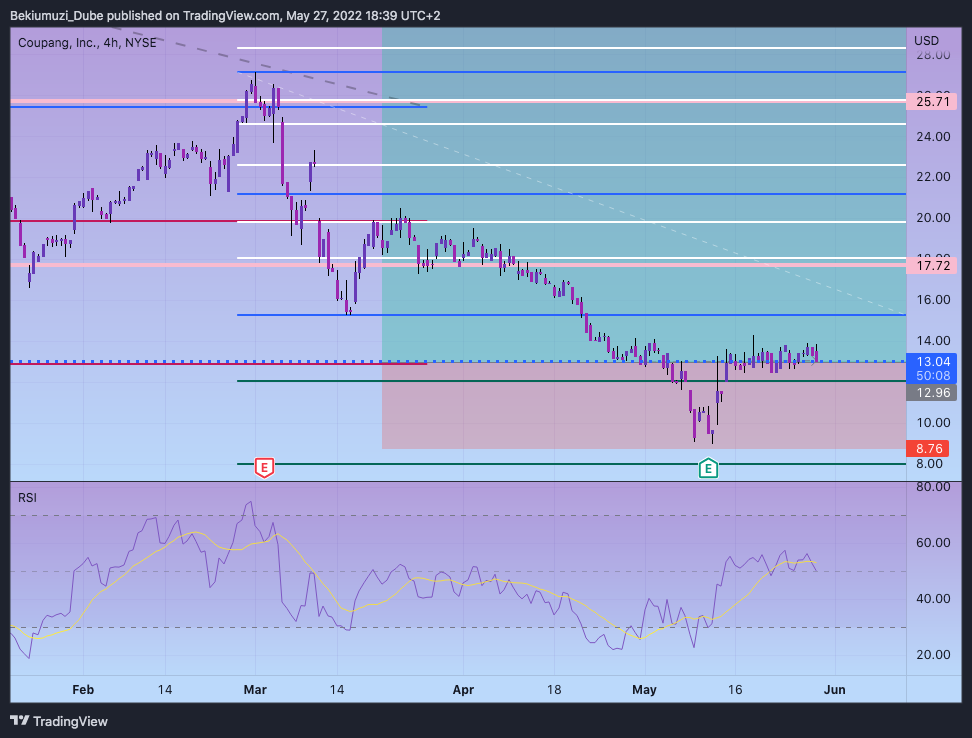Click the 60.00 RSI scale value
The image size is (972, 738).
(x=933, y=543)
